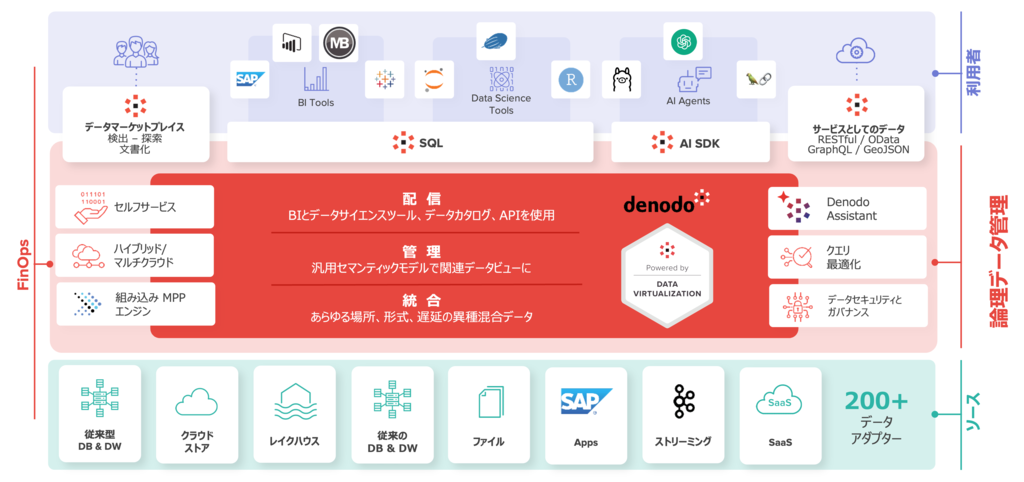Click the Tableau icon
This screenshot has height=482, width=1024.
(x=385, y=80)
